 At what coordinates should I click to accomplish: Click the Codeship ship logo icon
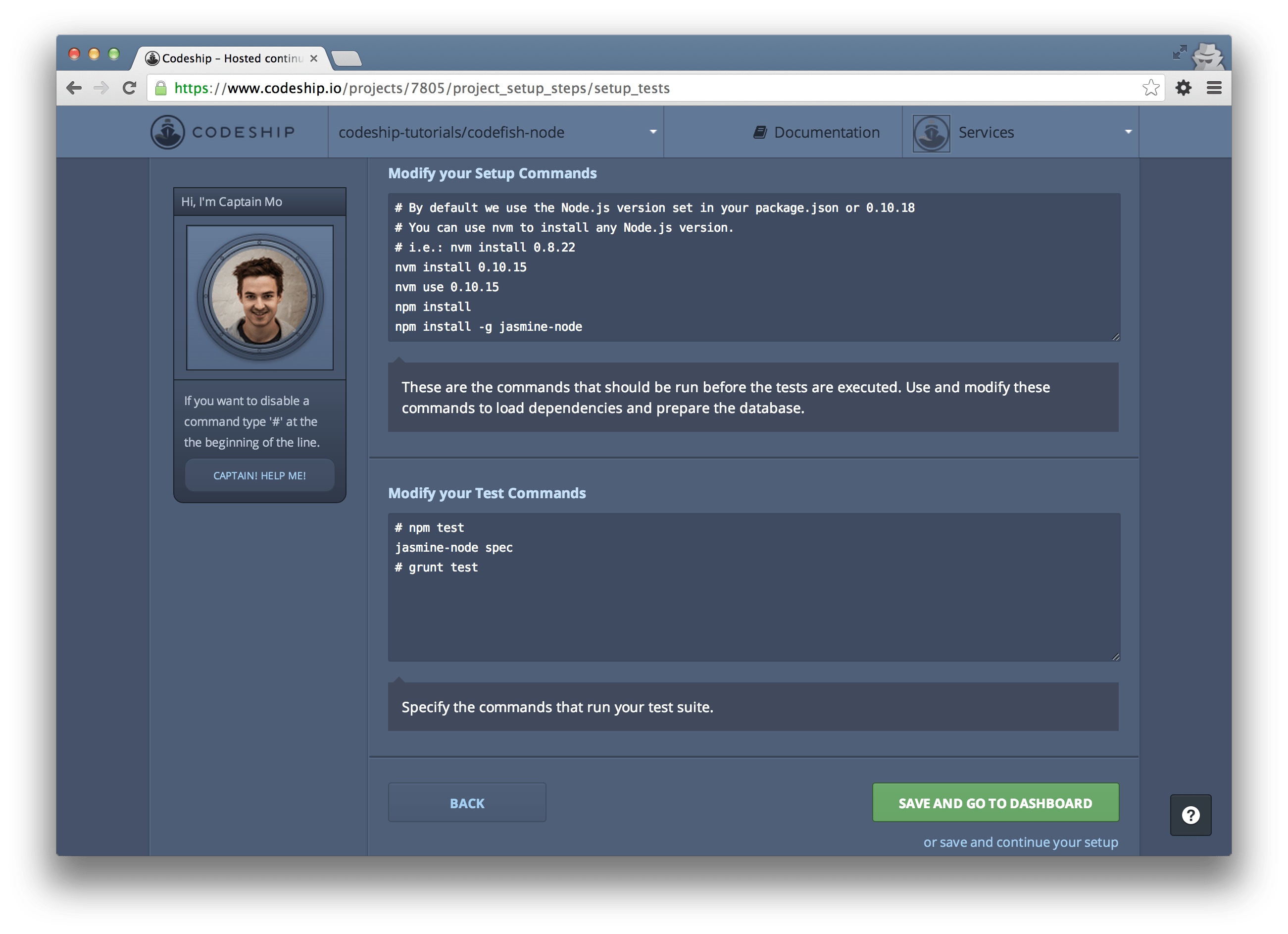point(167,132)
